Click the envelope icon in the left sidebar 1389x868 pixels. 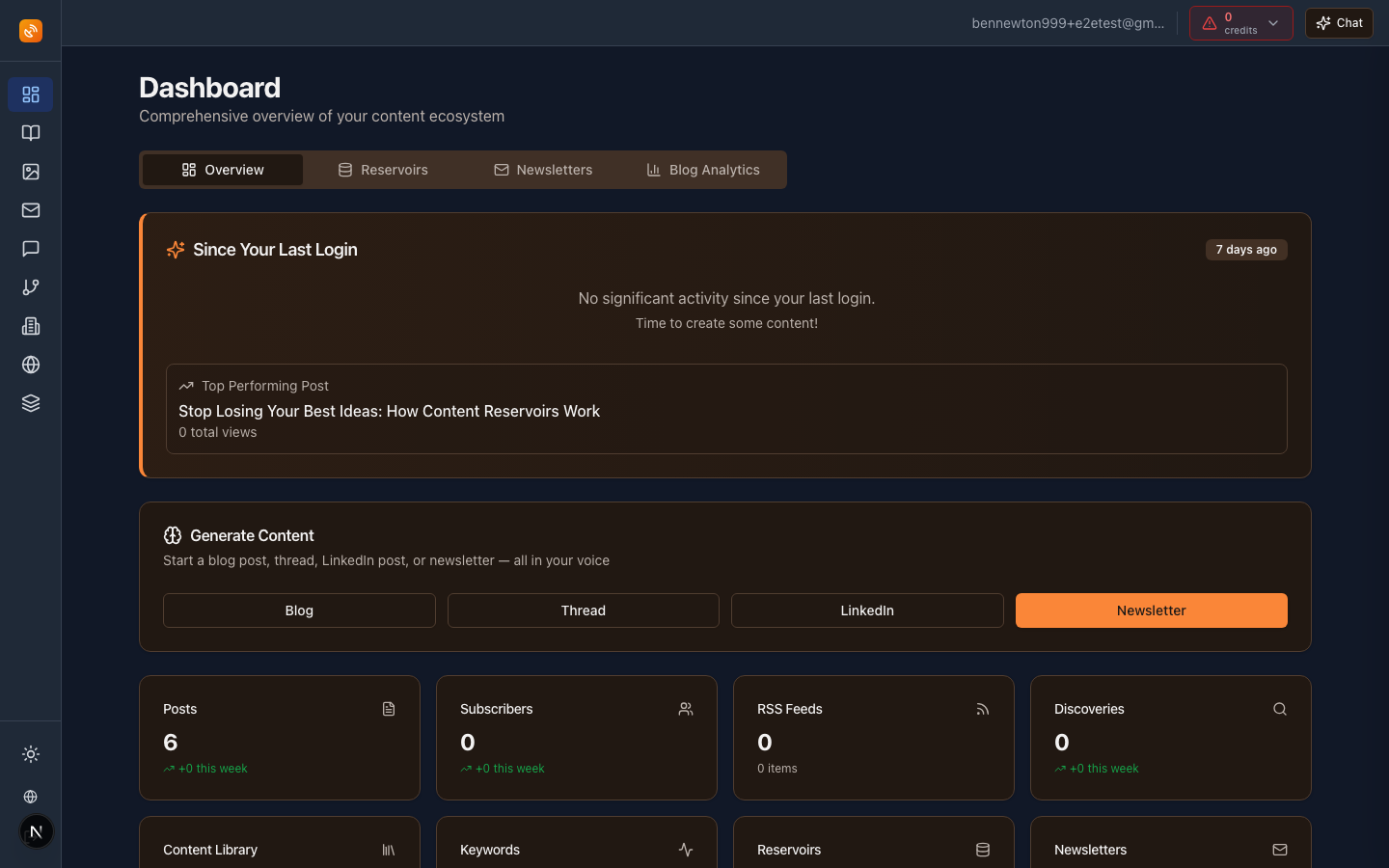30,210
